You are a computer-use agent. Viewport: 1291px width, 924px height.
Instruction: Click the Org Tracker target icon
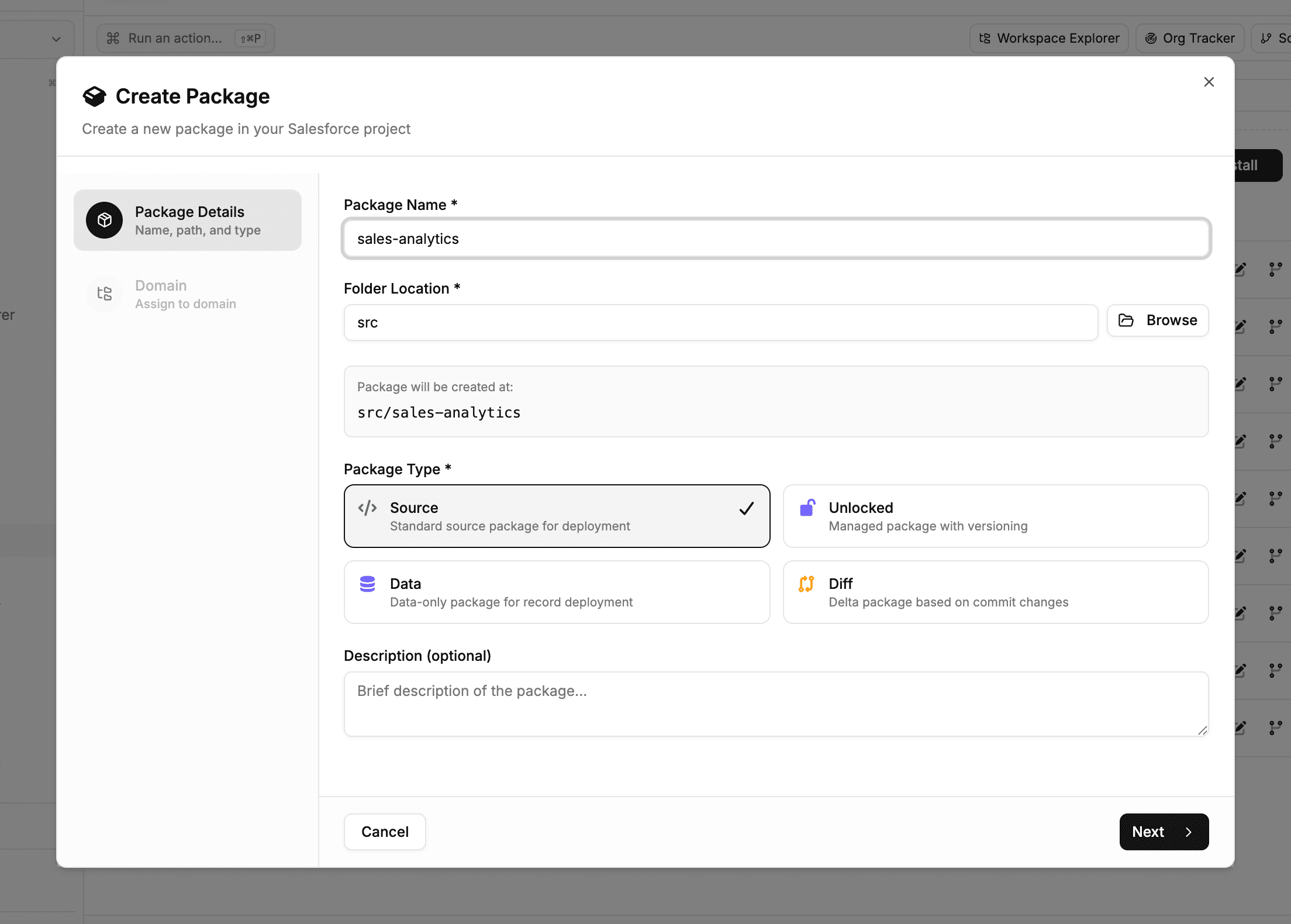click(x=1151, y=38)
